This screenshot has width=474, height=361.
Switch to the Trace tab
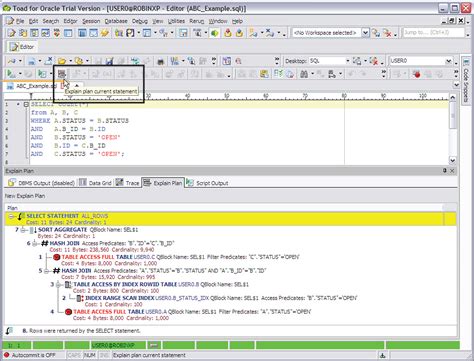[128, 183]
